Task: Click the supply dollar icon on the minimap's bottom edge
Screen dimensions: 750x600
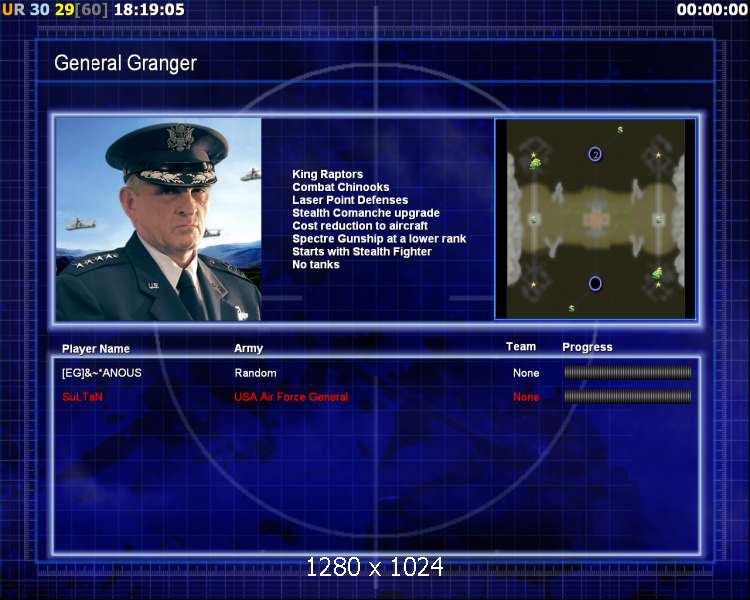Action: 571,309
